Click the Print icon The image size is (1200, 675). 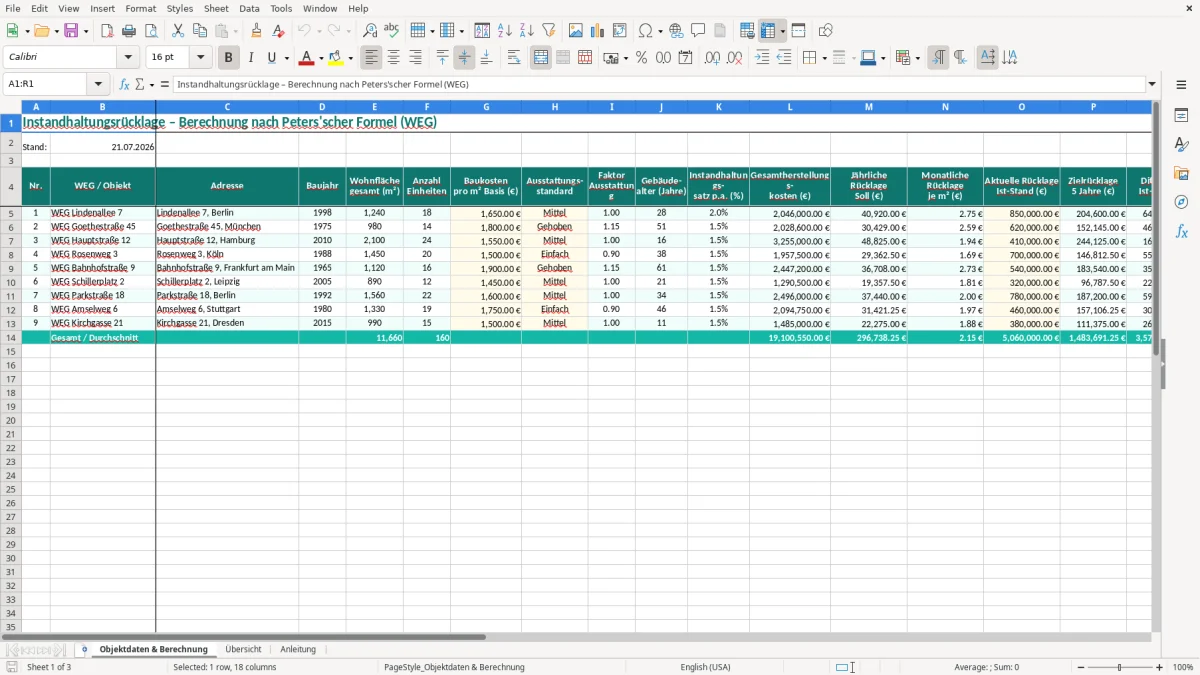pos(128,31)
